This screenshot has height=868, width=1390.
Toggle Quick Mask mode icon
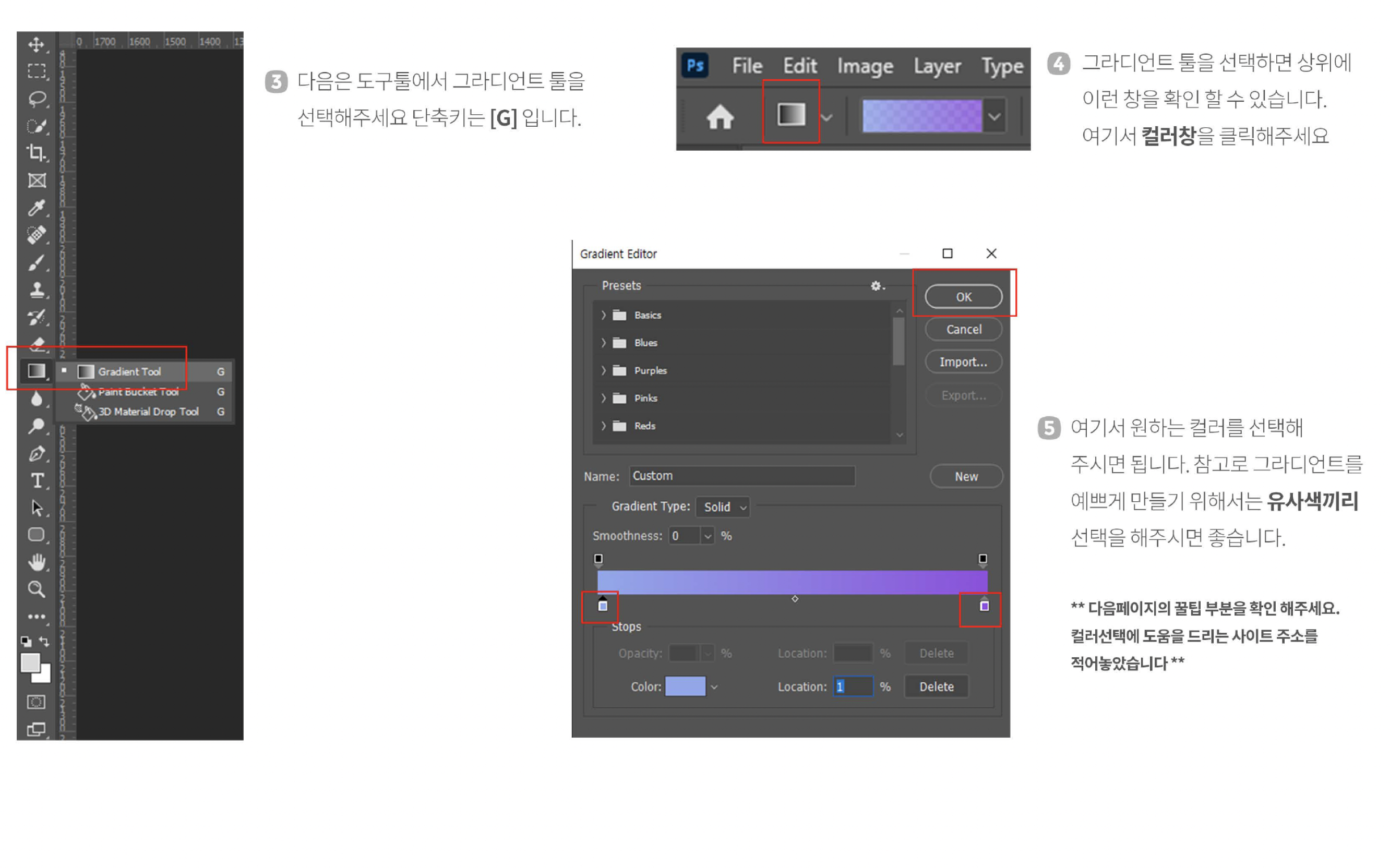tap(36, 702)
